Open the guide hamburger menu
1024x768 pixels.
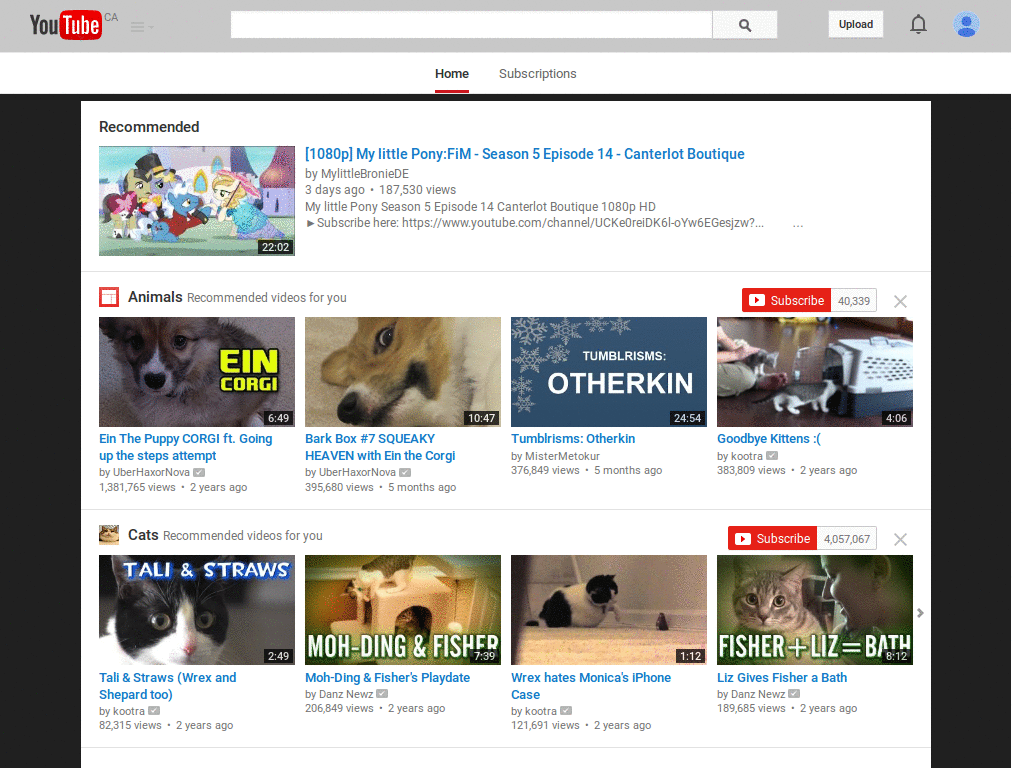[x=140, y=27]
